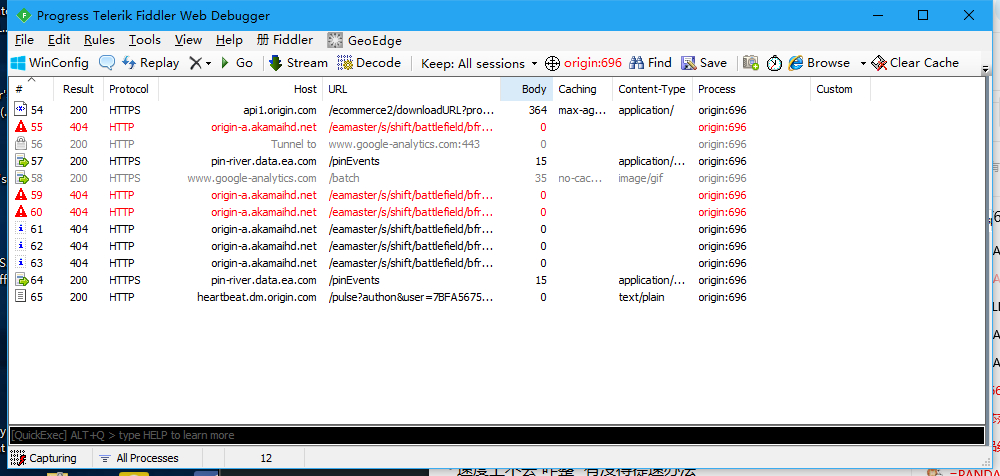Sort by Result column header

pyautogui.click(x=78, y=89)
